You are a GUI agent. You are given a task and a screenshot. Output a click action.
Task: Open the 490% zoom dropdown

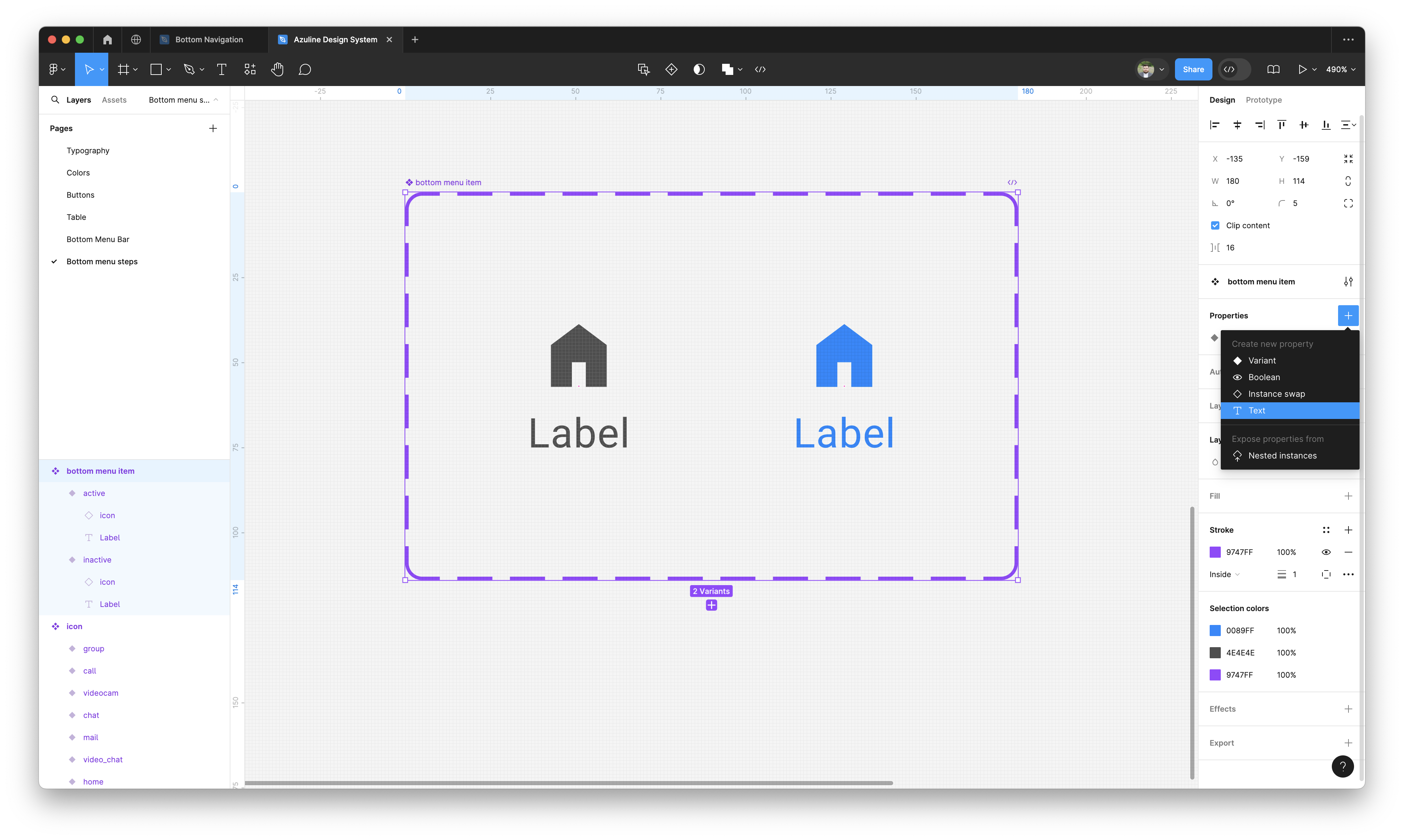1340,69
